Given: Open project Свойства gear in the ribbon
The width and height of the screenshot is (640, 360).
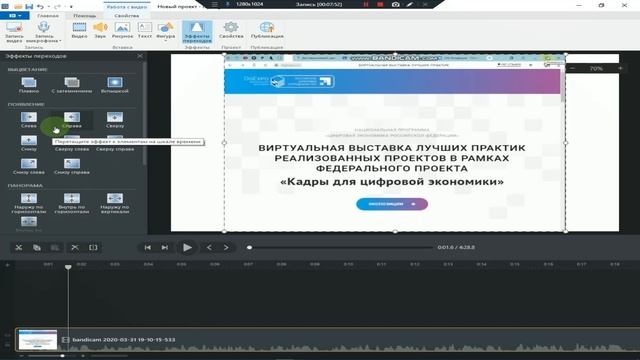Looking at the screenshot, I should pyautogui.click(x=231, y=31).
